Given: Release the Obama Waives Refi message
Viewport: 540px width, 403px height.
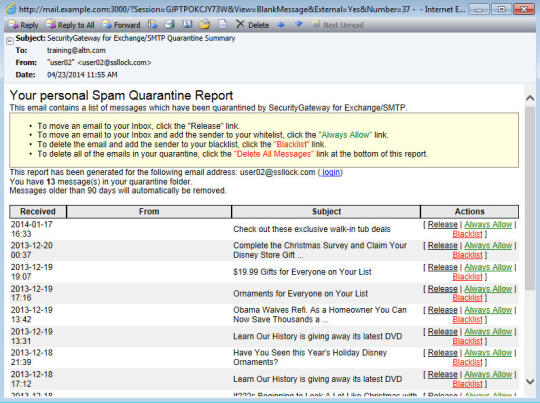Looking at the screenshot, I should coord(443,310).
